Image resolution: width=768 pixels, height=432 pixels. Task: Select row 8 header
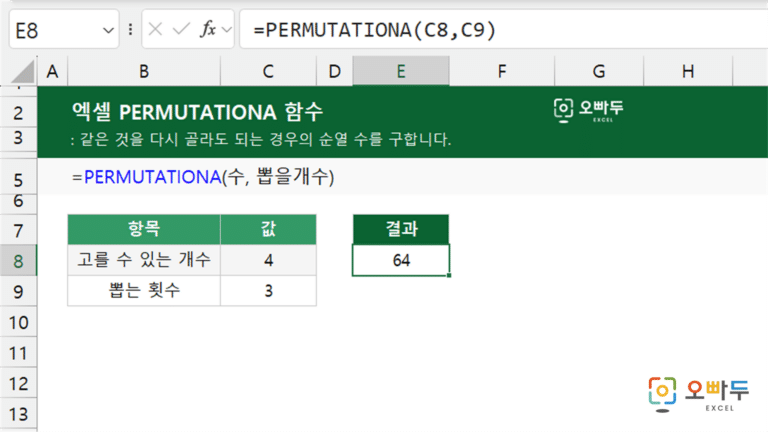[18, 261]
